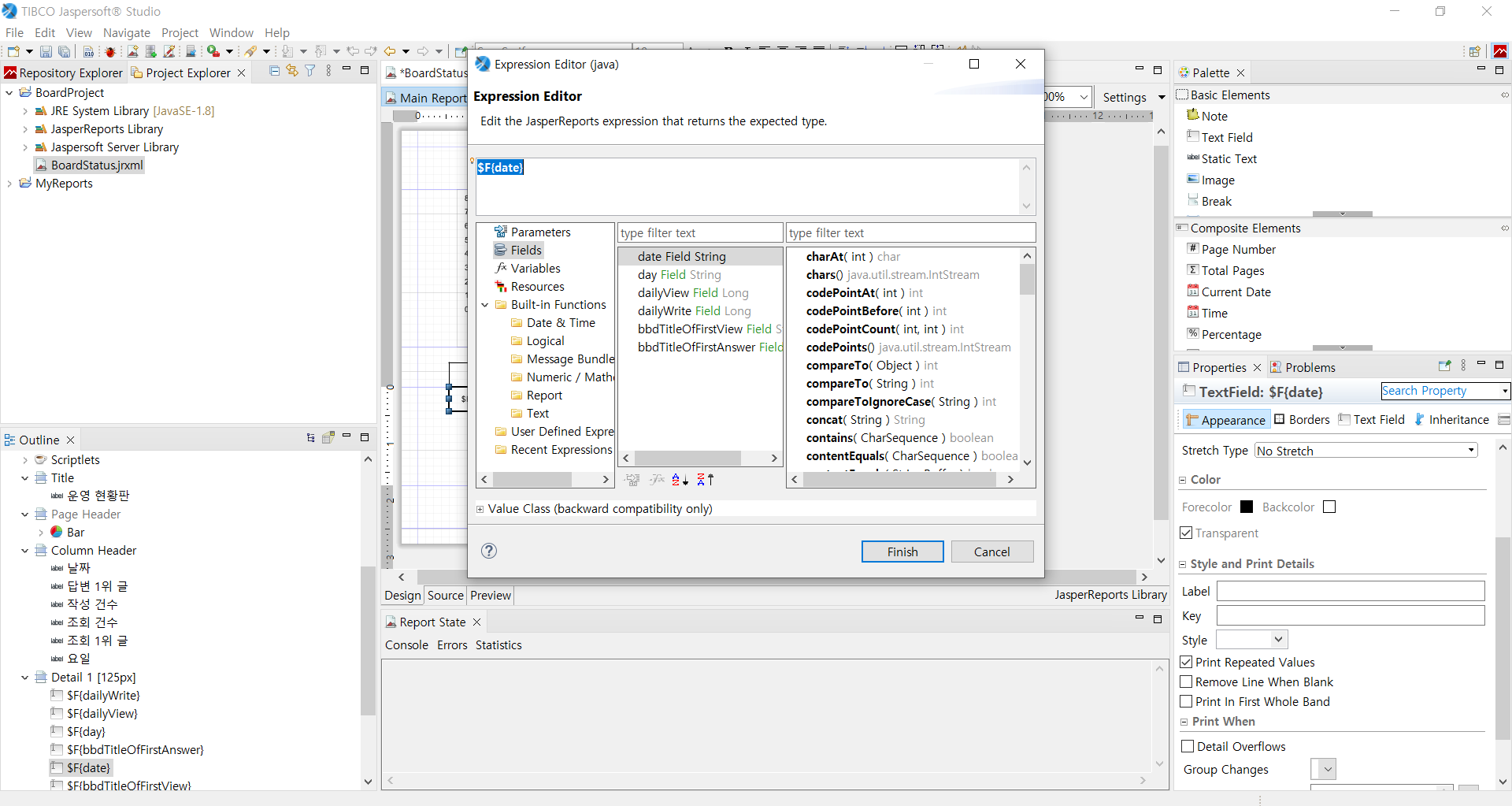
Task: Switch to the Problems tab
Action: coord(1303,367)
